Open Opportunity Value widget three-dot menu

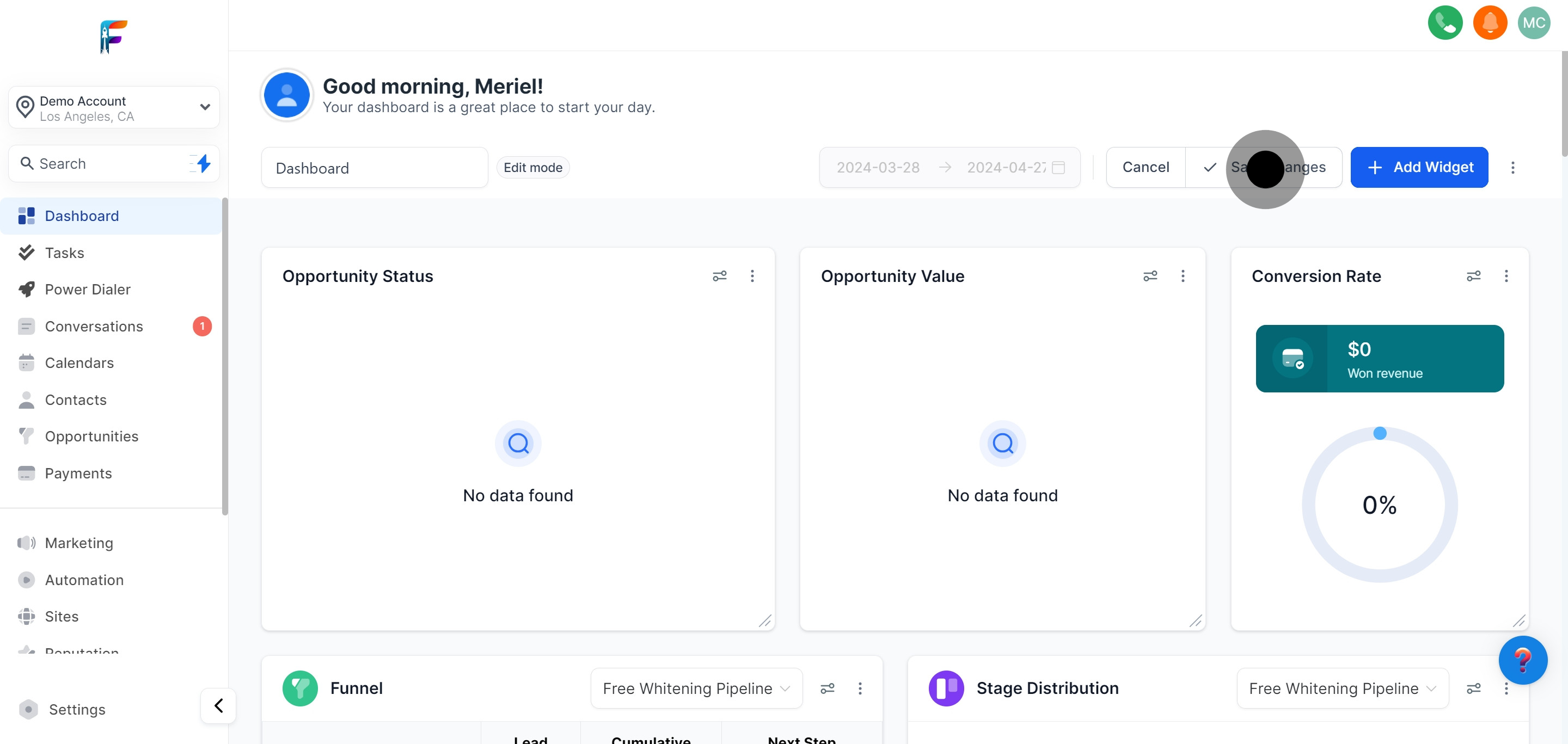[x=1183, y=276]
